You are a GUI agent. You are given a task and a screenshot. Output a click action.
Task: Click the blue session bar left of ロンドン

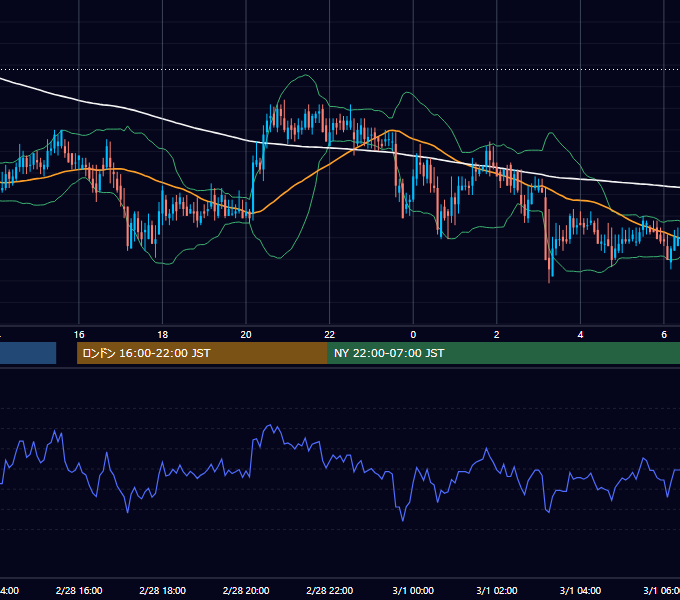28,353
